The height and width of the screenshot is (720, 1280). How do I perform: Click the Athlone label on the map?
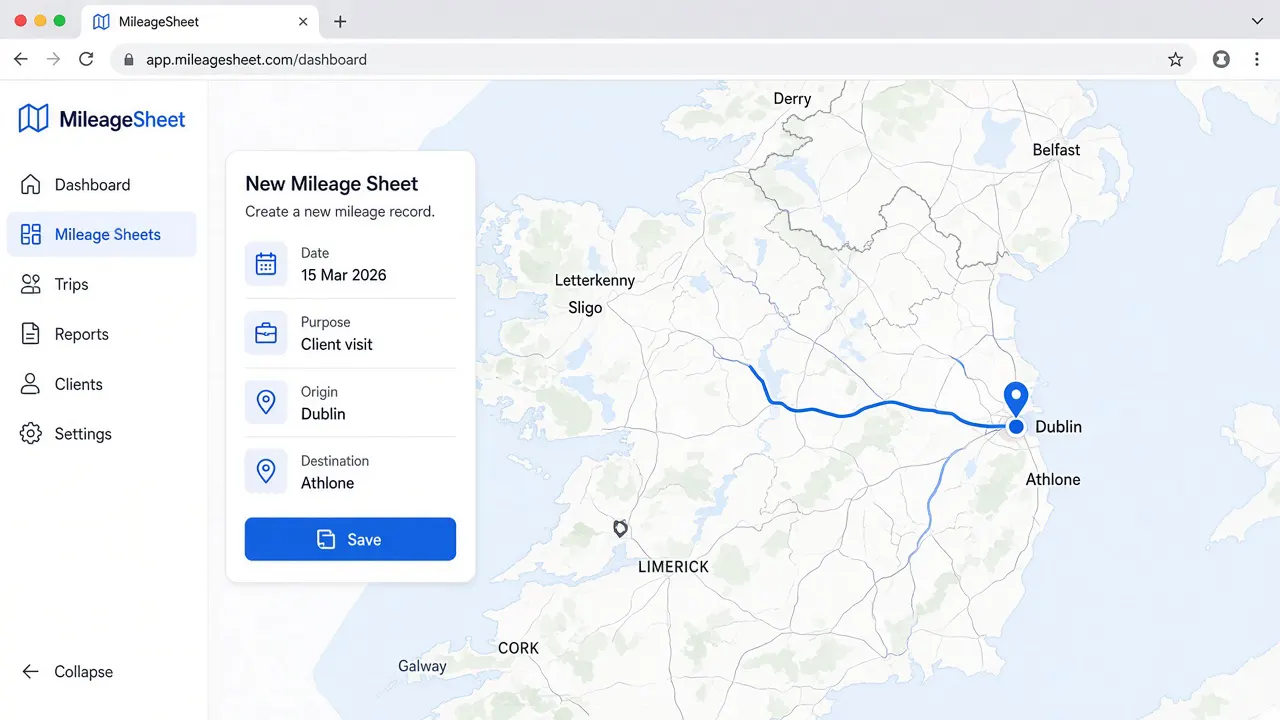point(1053,479)
